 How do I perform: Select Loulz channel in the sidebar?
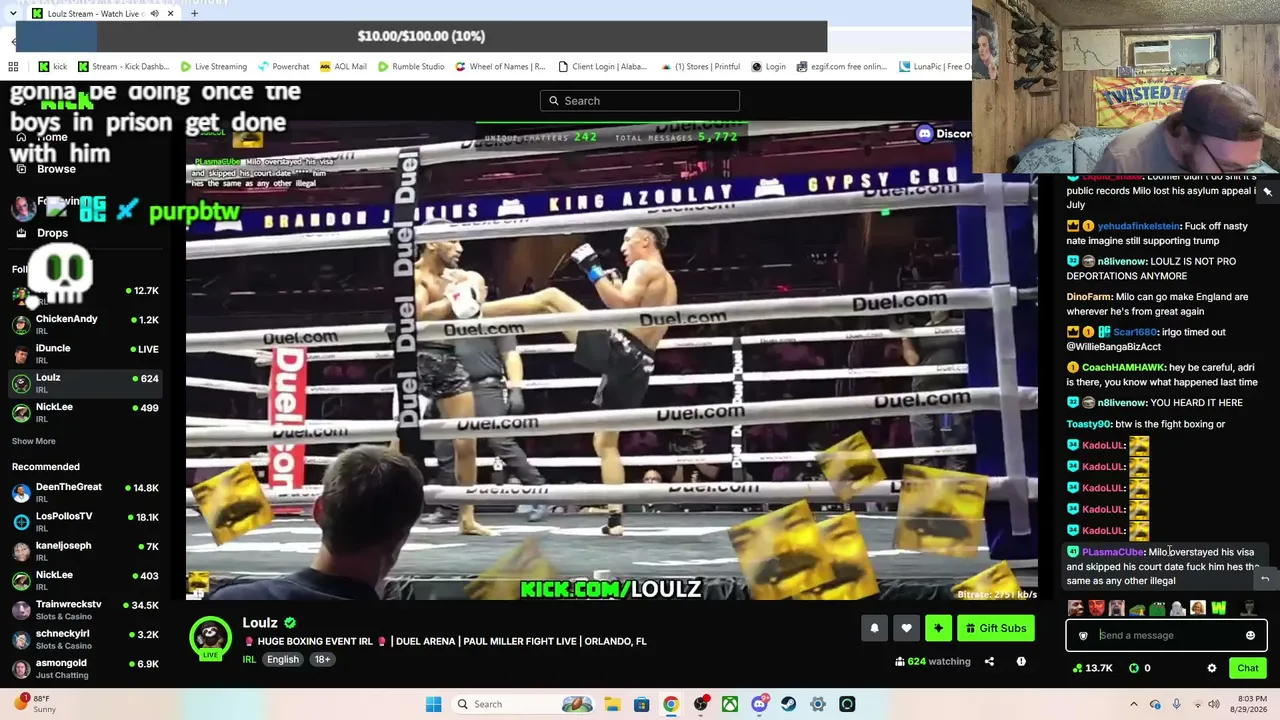click(85, 383)
